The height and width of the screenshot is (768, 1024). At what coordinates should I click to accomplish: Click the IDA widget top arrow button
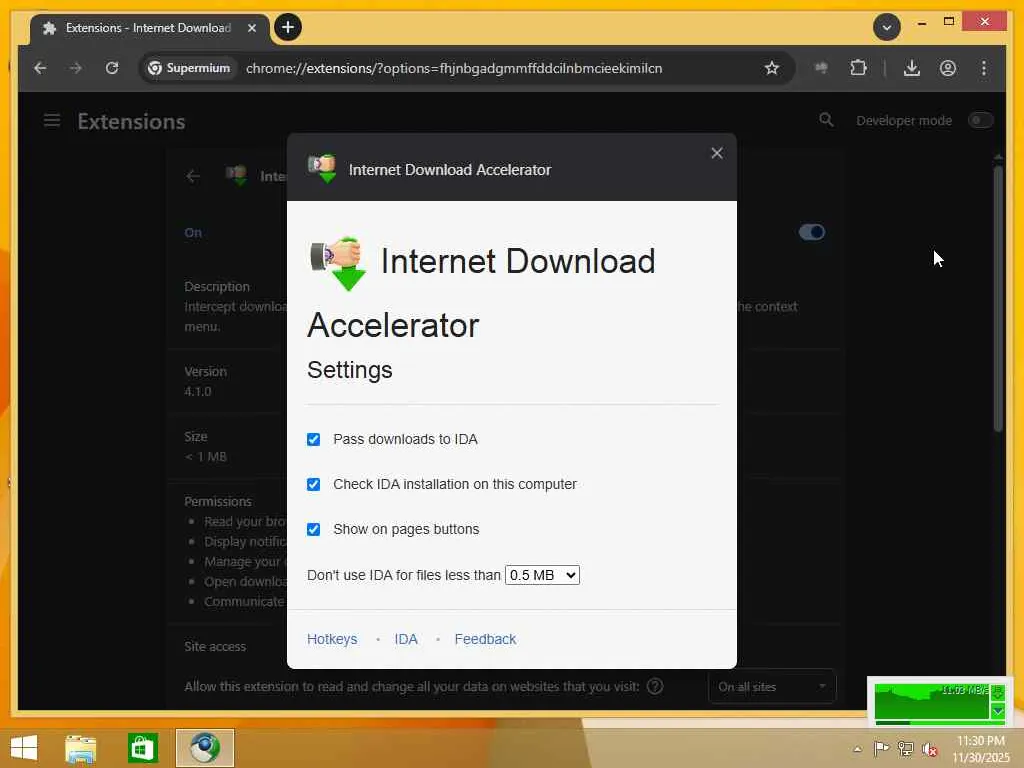click(x=998, y=692)
